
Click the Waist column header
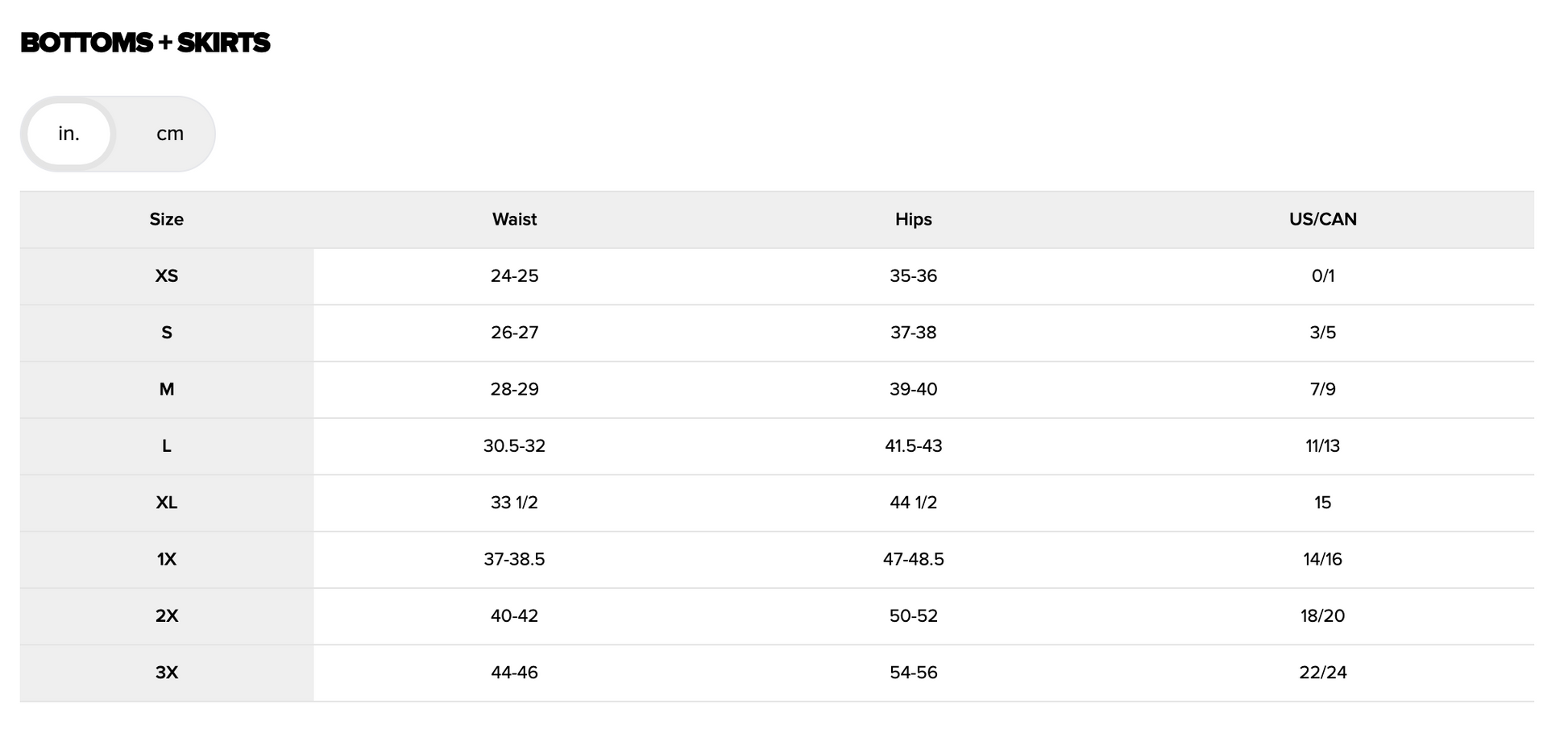click(514, 219)
